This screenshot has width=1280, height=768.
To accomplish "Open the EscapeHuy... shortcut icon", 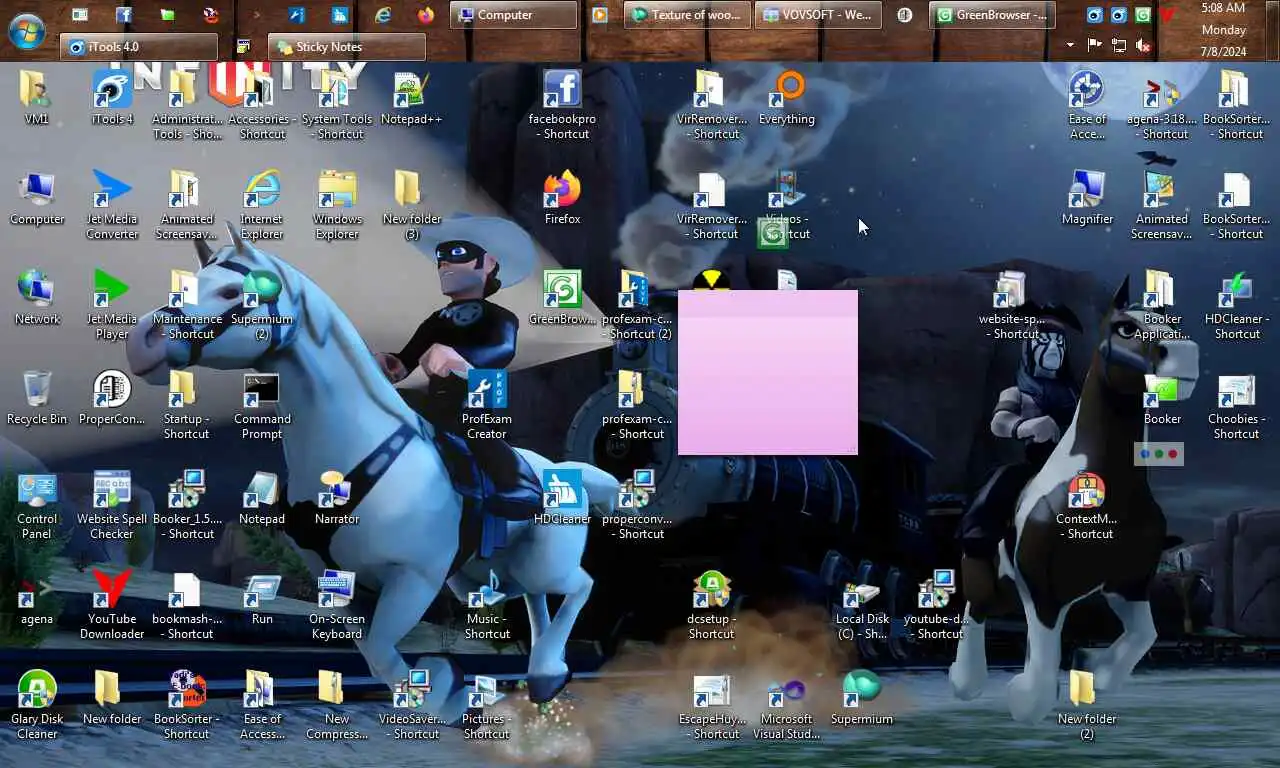I will 712,705.
